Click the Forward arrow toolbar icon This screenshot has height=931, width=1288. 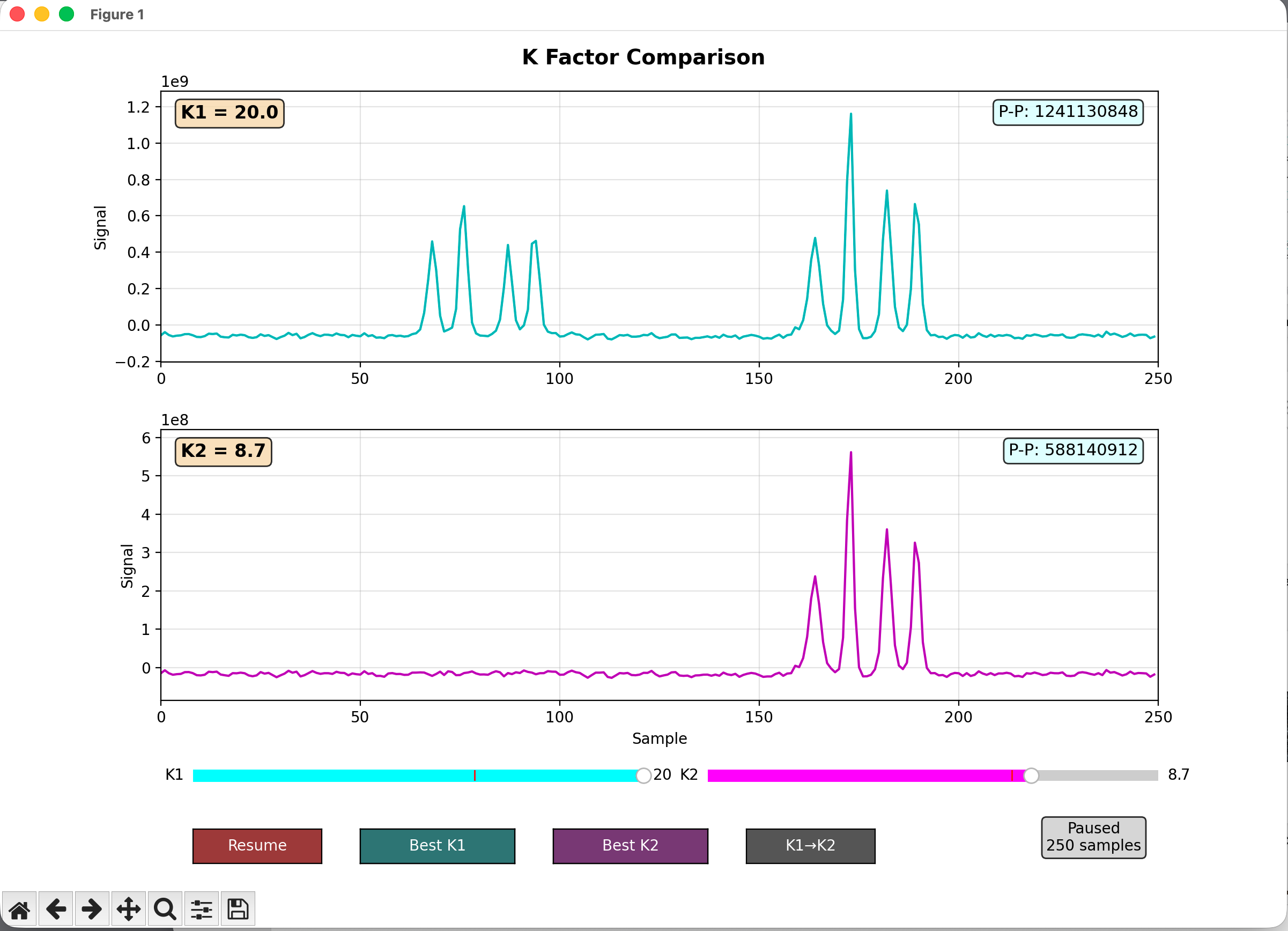click(92, 909)
